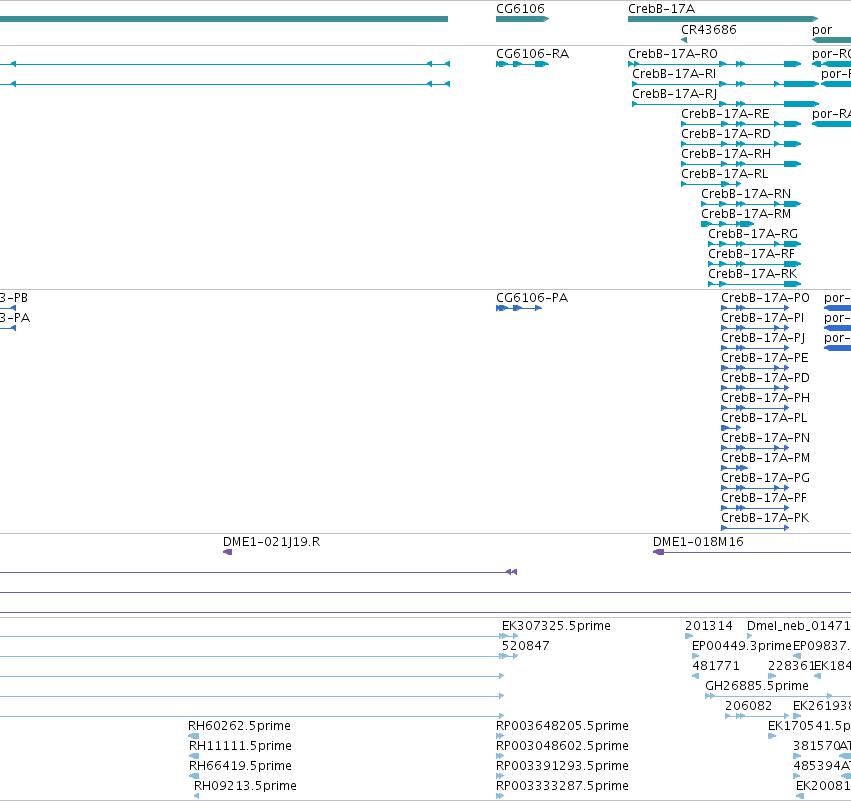
Task: Select transcript CrebB-17A-RD
Action: coord(726,134)
